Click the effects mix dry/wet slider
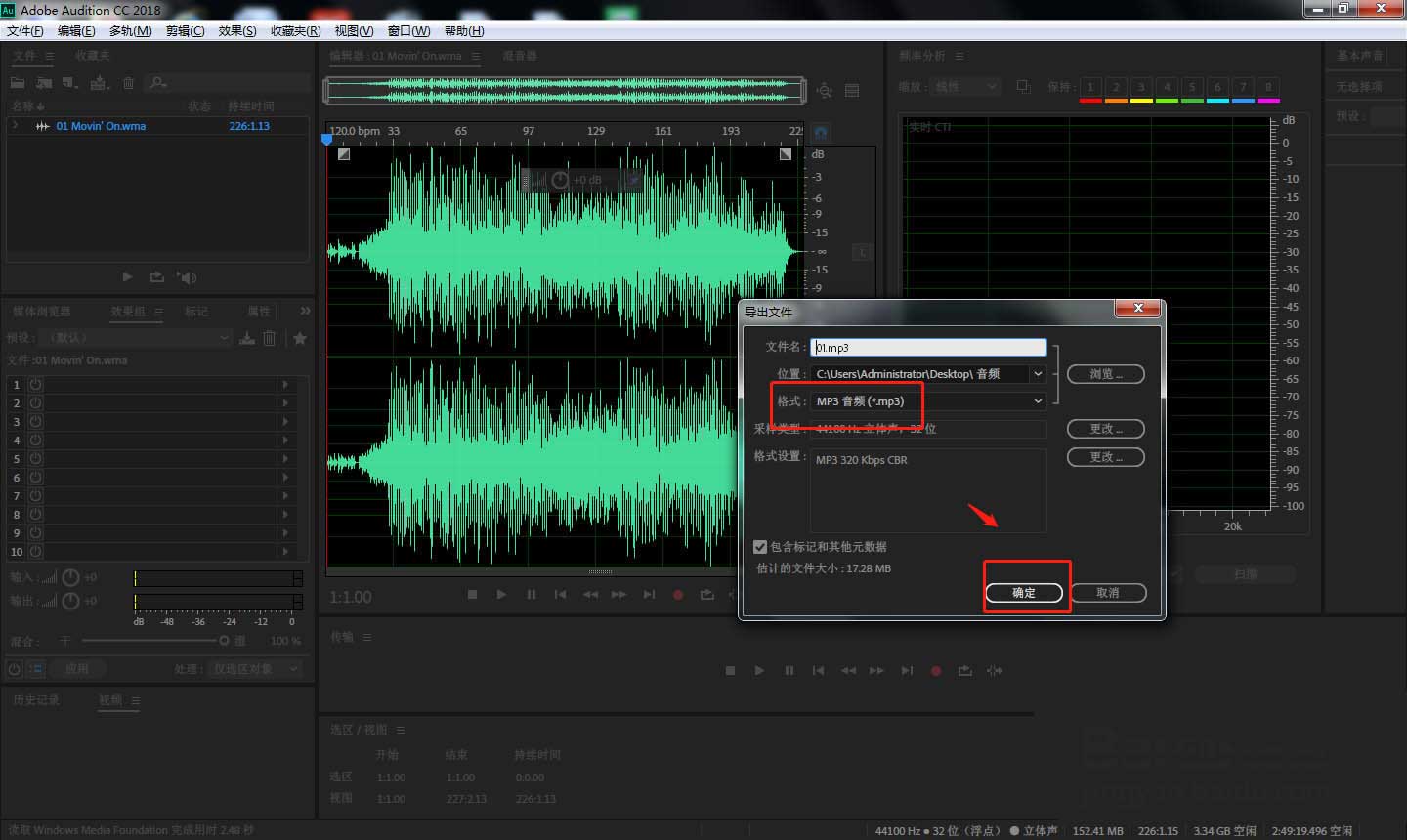Viewport: 1407px width, 840px height. (x=153, y=641)
